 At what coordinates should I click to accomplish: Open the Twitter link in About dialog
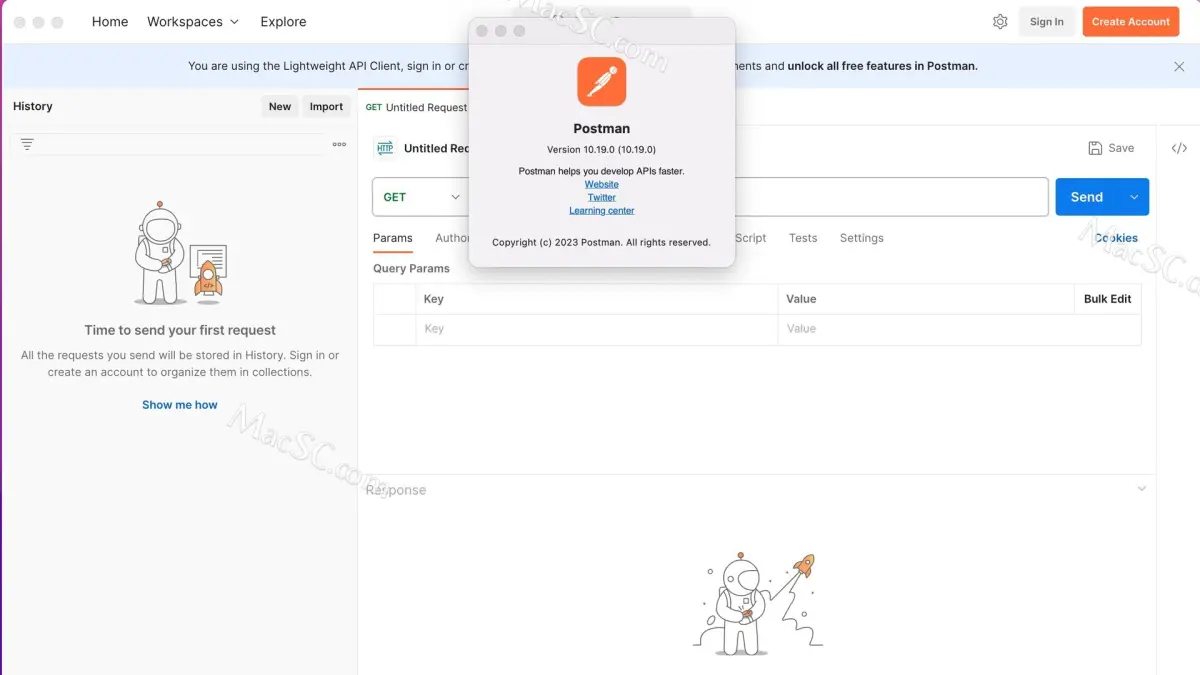602,197
